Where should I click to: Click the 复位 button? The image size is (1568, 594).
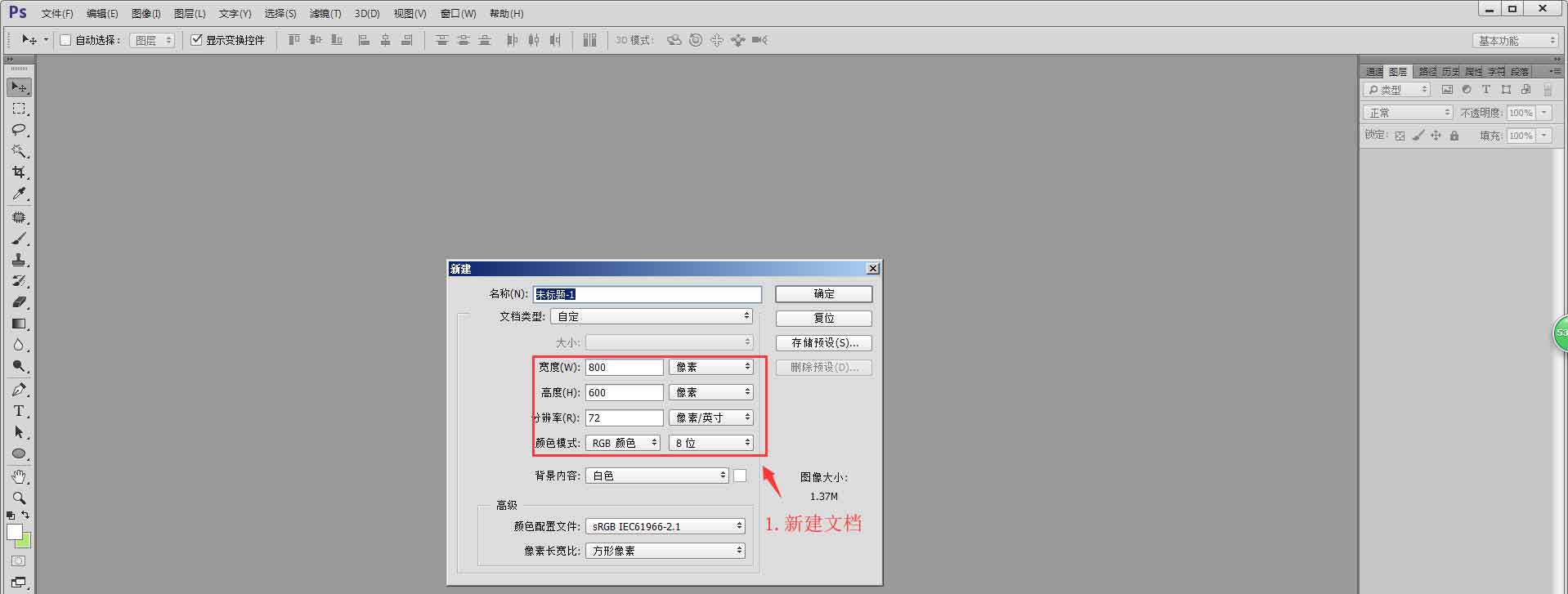823,318
